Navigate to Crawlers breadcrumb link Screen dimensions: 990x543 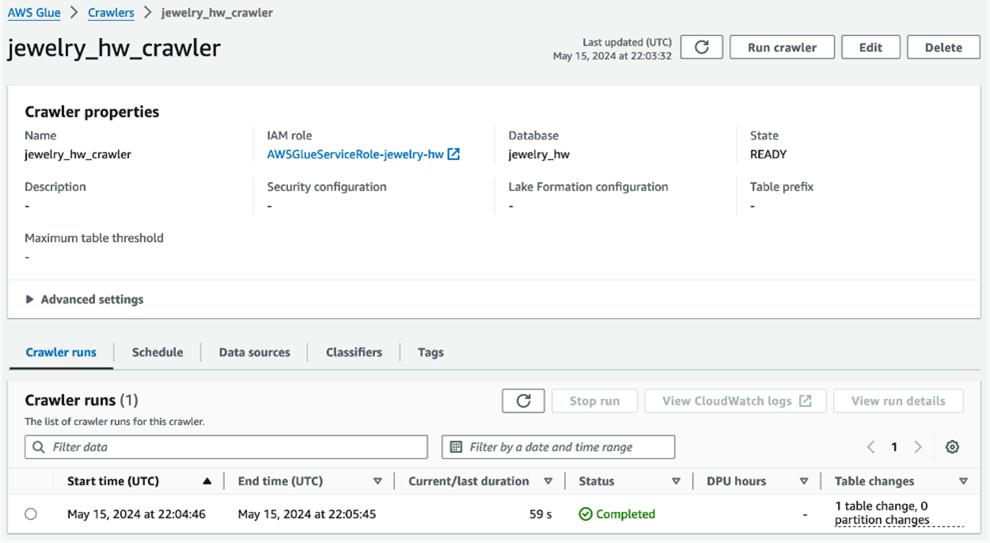pyautogui.click(x=111, y=13)
